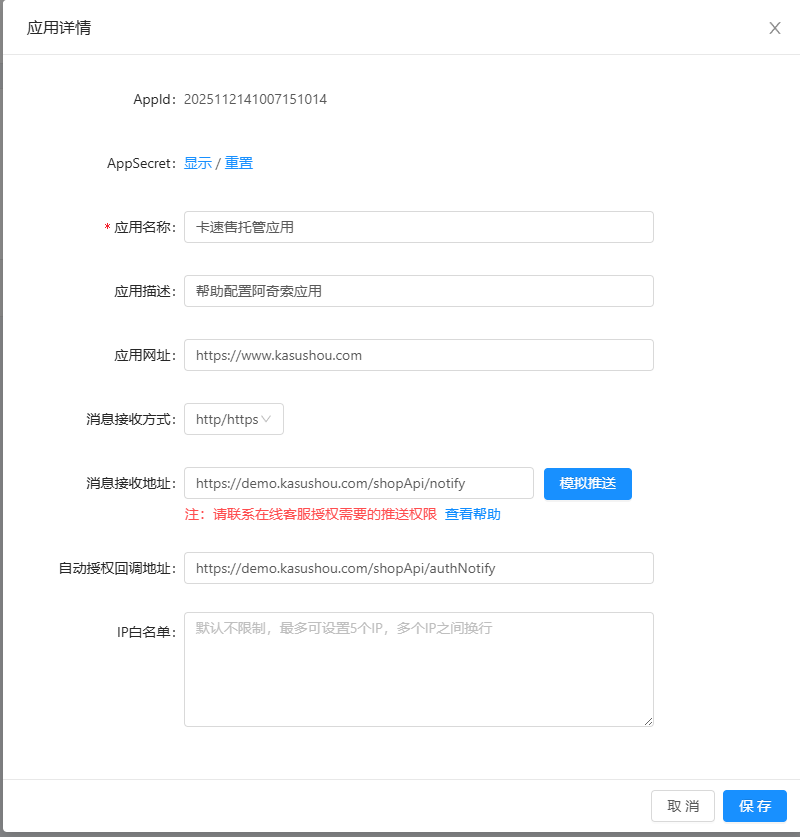Save changes with the 保存 button
This screenshot has width=800, height=837.
coord(754,806)
